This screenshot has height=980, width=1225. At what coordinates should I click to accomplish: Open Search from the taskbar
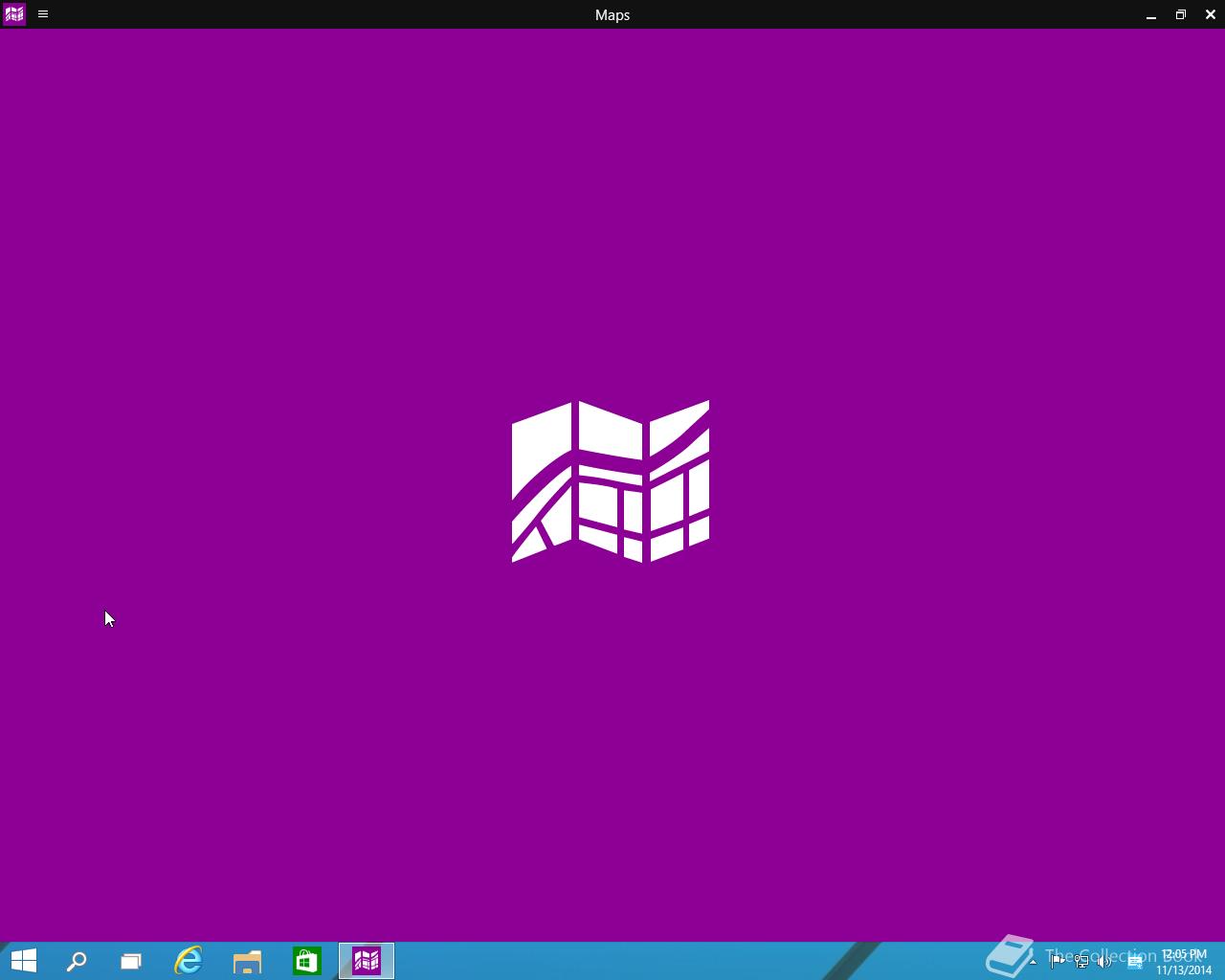point(77,961)
